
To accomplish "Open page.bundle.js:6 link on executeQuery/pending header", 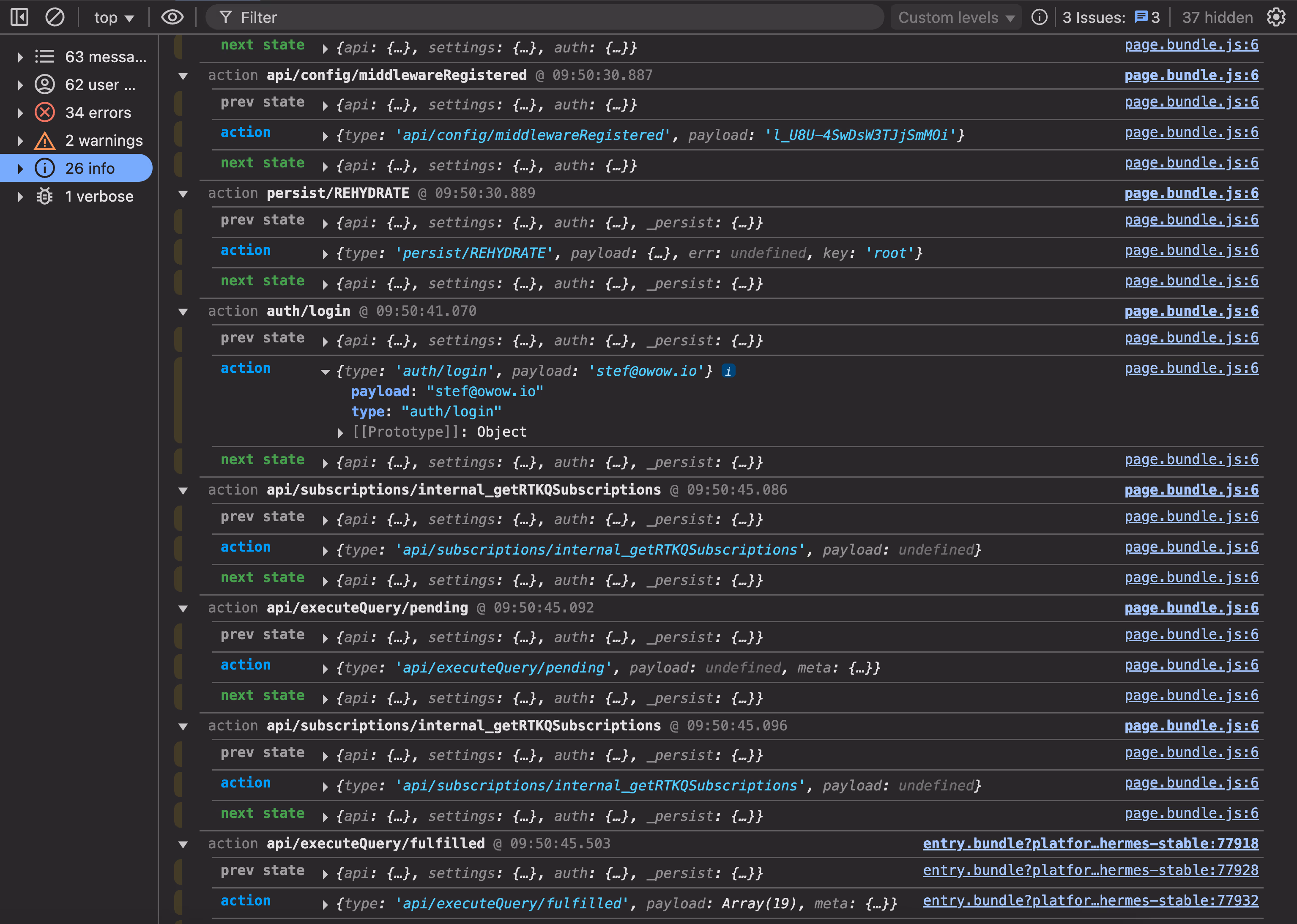I will click(x=1191, y=608).
